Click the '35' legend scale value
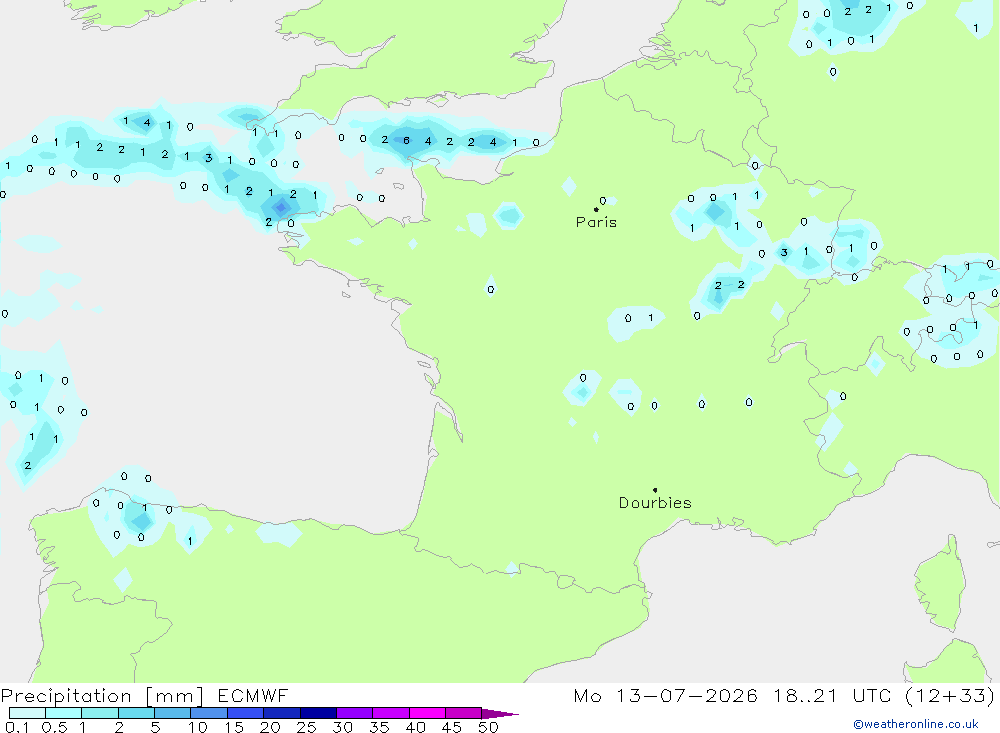 point(379,727)
